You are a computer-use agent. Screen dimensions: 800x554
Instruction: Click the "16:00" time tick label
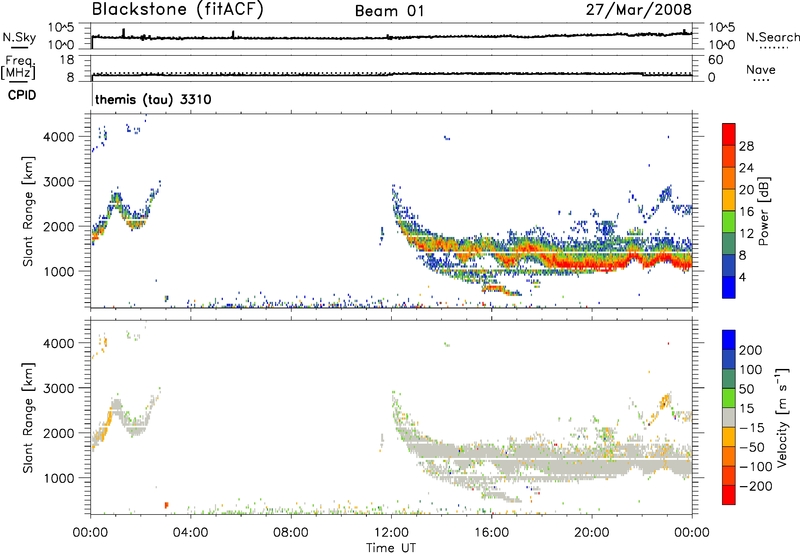pyautogui.click(x=491, y=533)
